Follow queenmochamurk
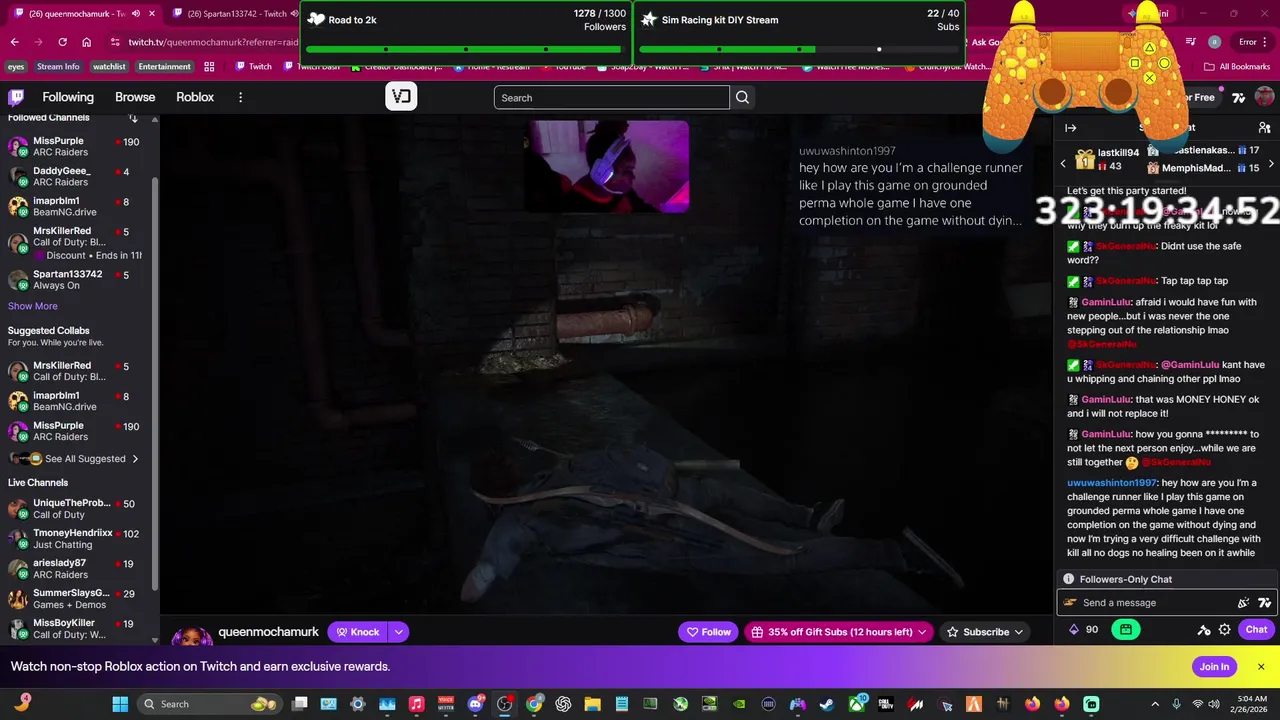The image size is (1280, 720). 709,632
